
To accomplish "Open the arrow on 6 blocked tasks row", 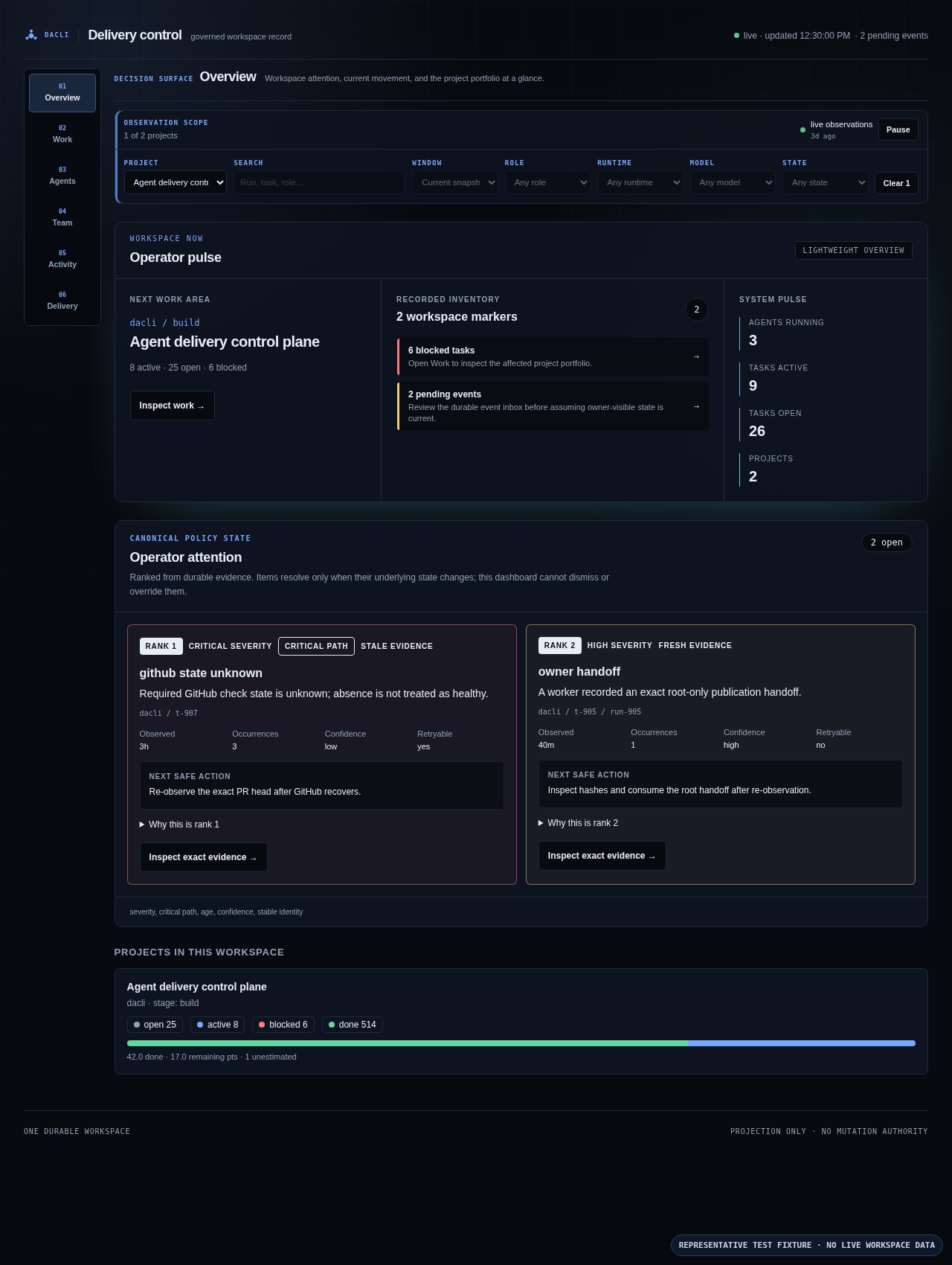I will click(x=696, y=356).
